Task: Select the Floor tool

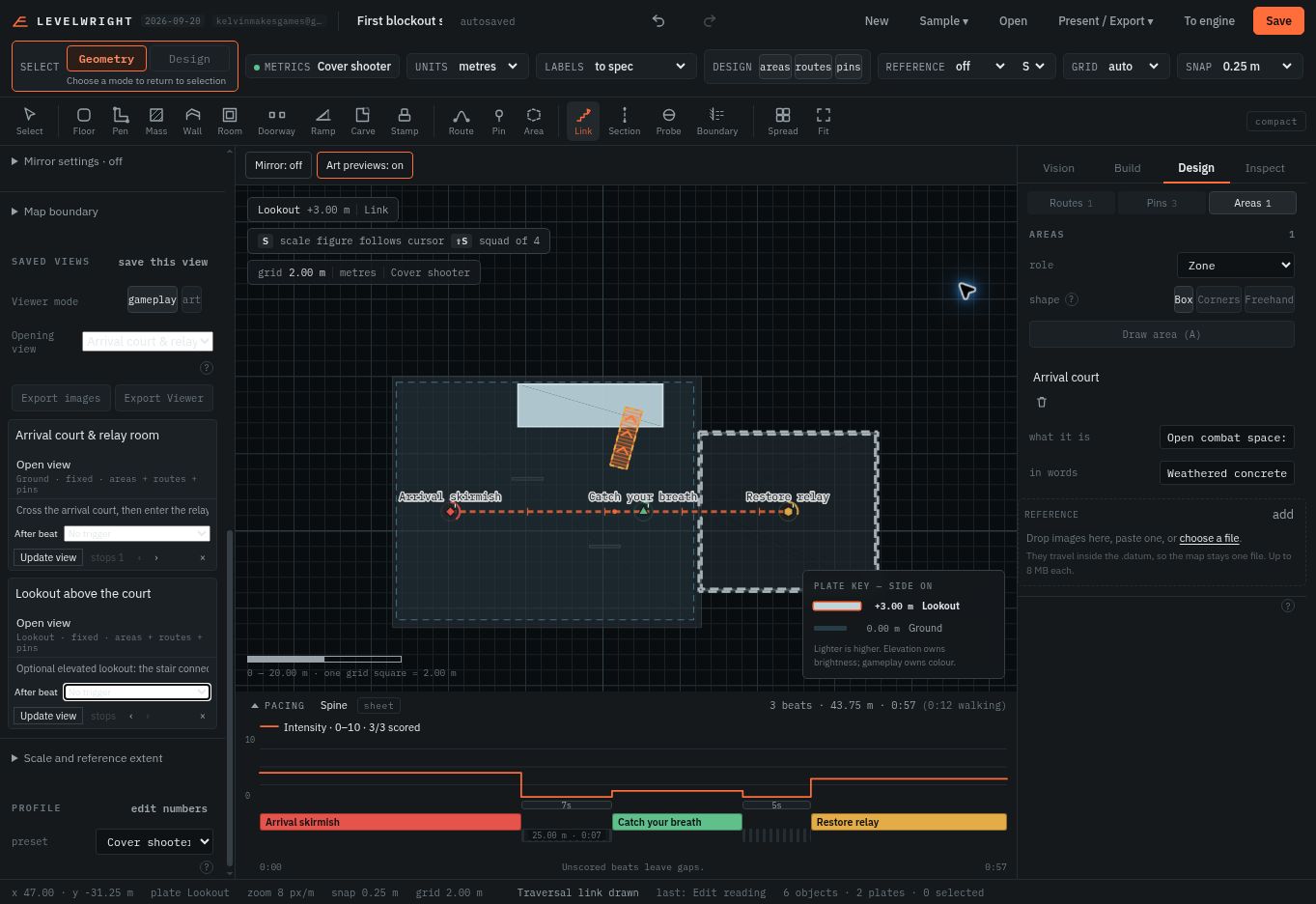Action: [84, 122]
